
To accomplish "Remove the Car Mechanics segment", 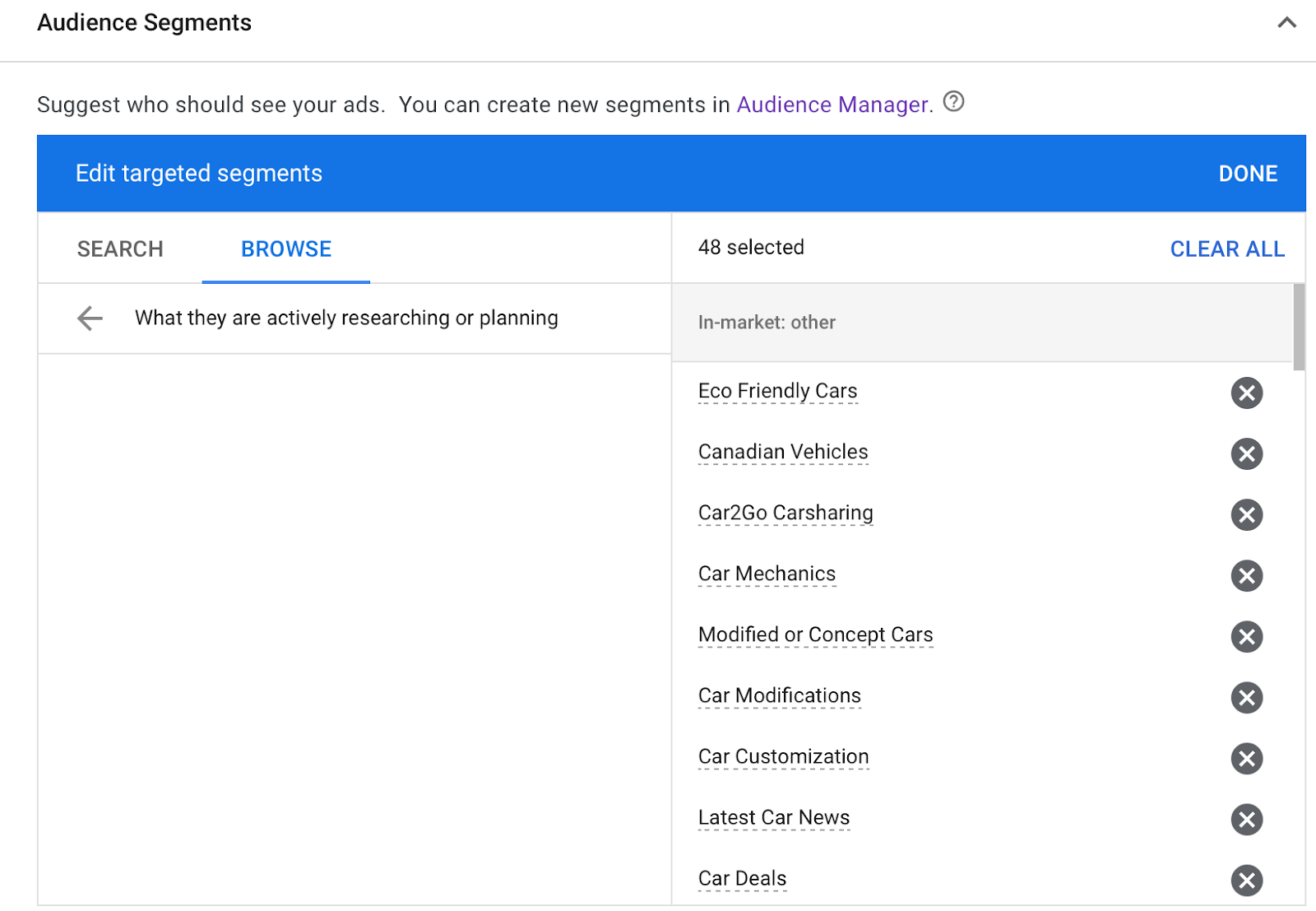I will tap(1246, 575).
